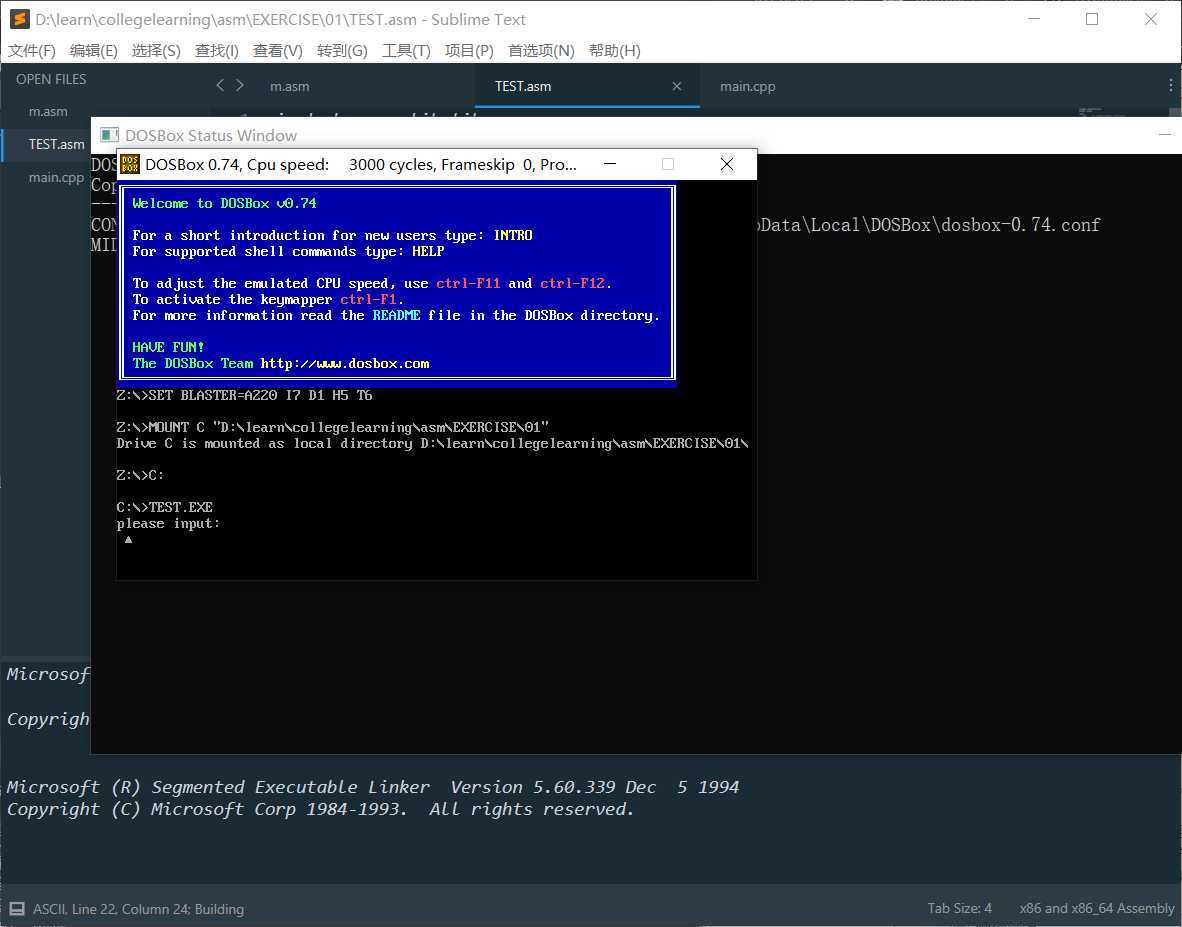1182x927 pixels.
Task: Click the red ctrl-F12 shortcut text
Action: point(573,283)
